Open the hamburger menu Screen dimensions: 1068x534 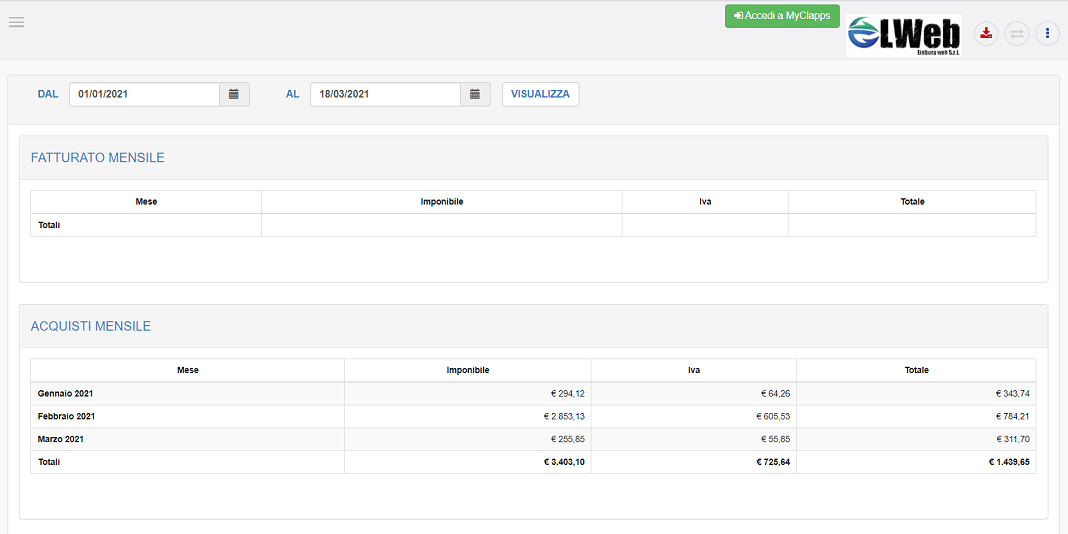point(16,22)
